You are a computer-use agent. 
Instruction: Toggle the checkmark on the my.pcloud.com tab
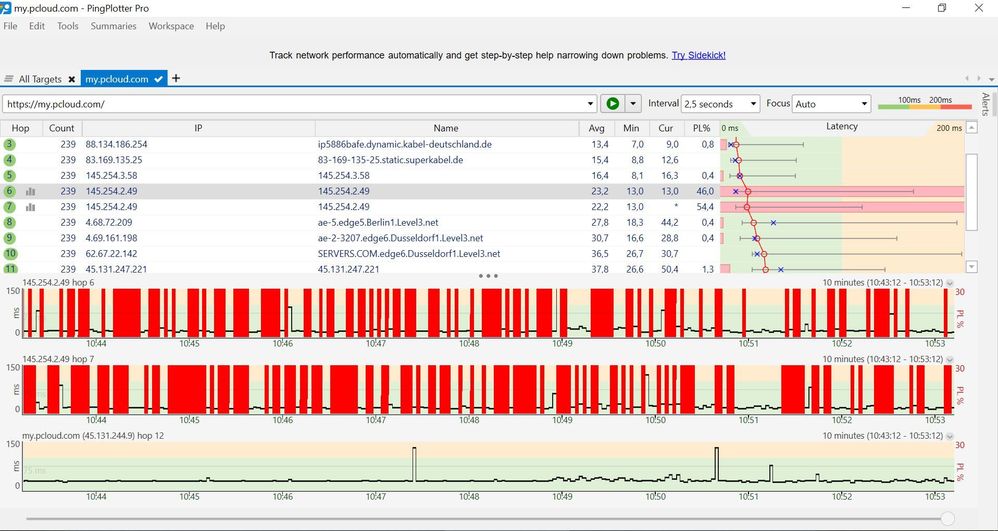158,79
